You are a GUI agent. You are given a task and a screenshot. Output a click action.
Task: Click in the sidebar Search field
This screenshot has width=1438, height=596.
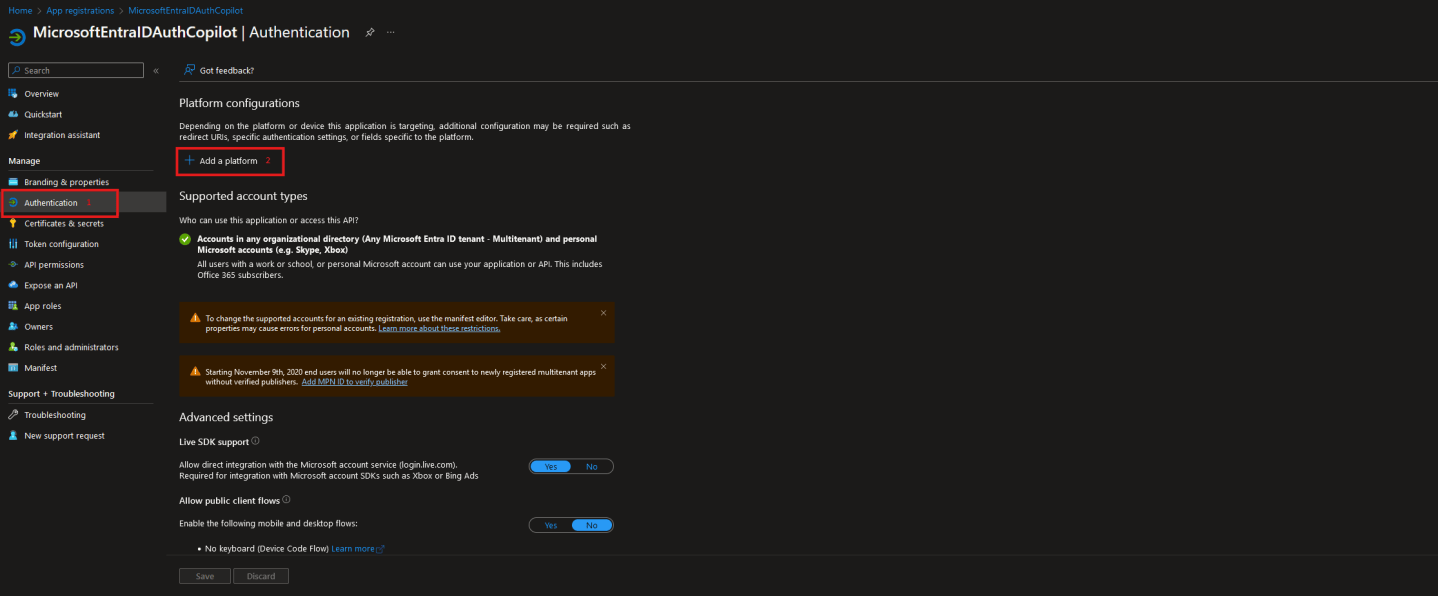[76, 71]
